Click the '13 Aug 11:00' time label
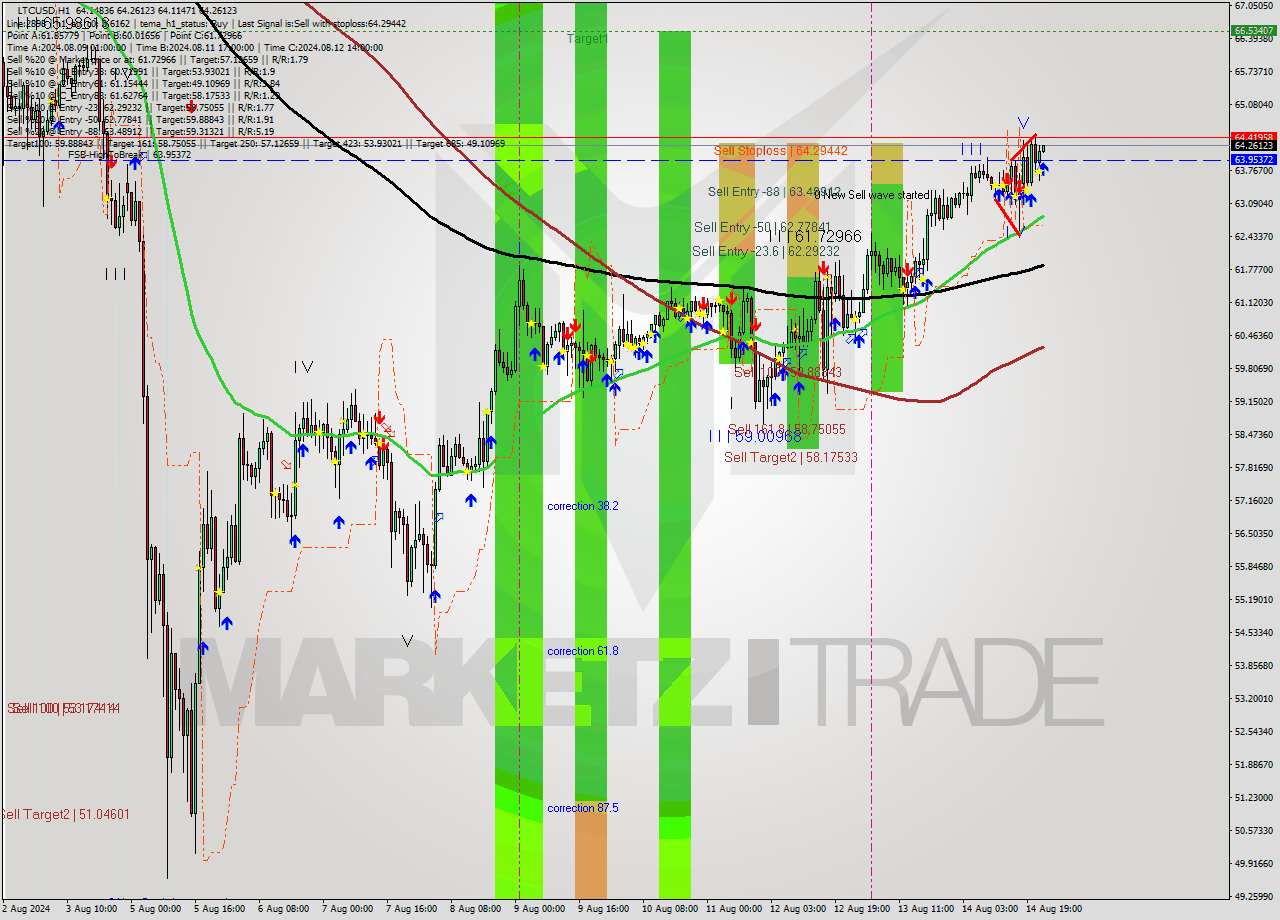1280x920 pixels. pyautogui.click(x=927, y=909)
